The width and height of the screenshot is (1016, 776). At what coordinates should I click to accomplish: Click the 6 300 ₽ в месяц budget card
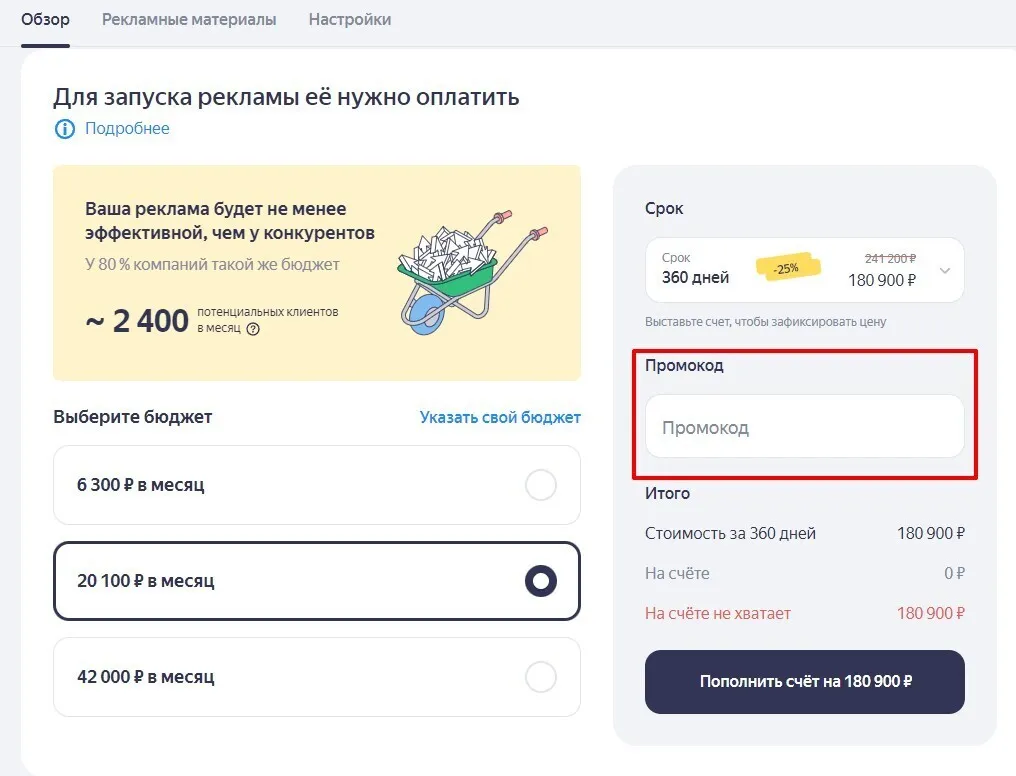coord(317,485)
